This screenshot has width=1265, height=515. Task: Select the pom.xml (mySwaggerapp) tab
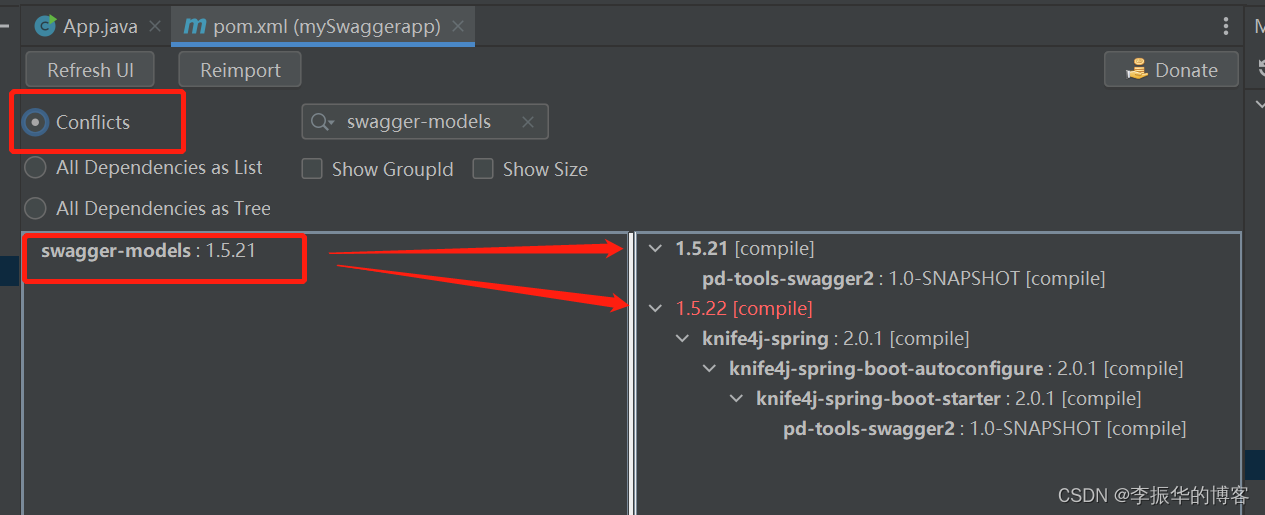322,27
